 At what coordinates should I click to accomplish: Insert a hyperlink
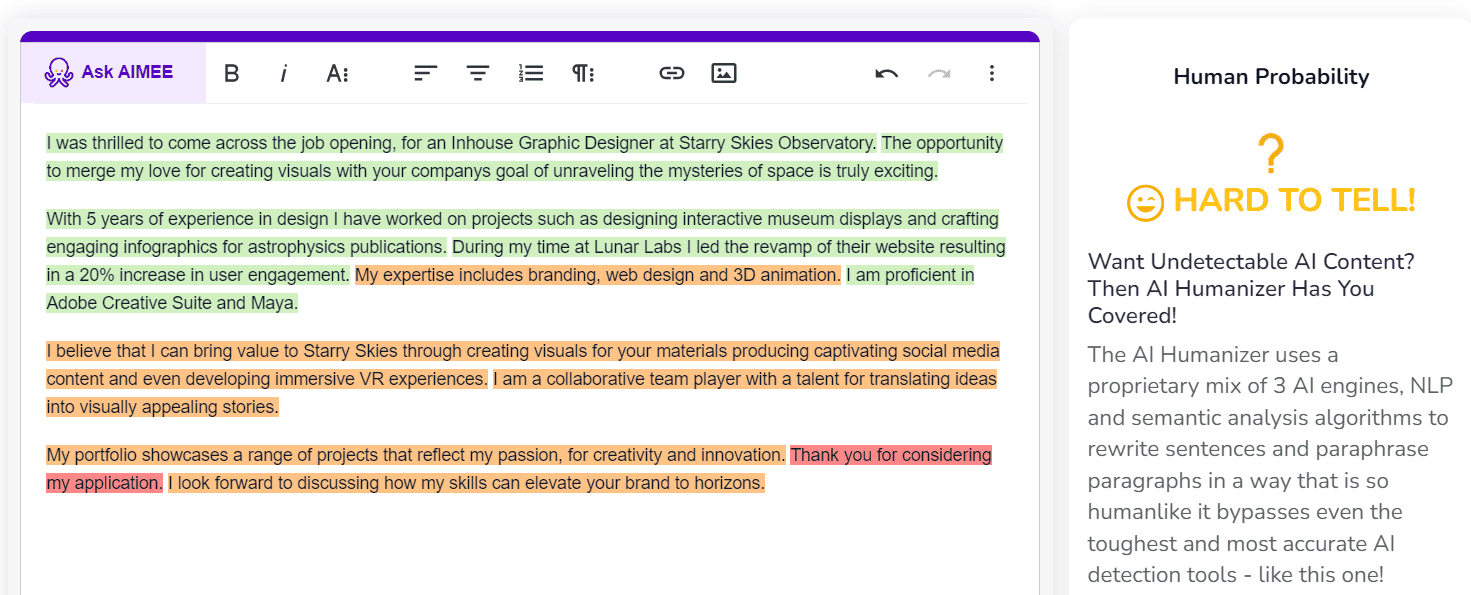[672, 73]
